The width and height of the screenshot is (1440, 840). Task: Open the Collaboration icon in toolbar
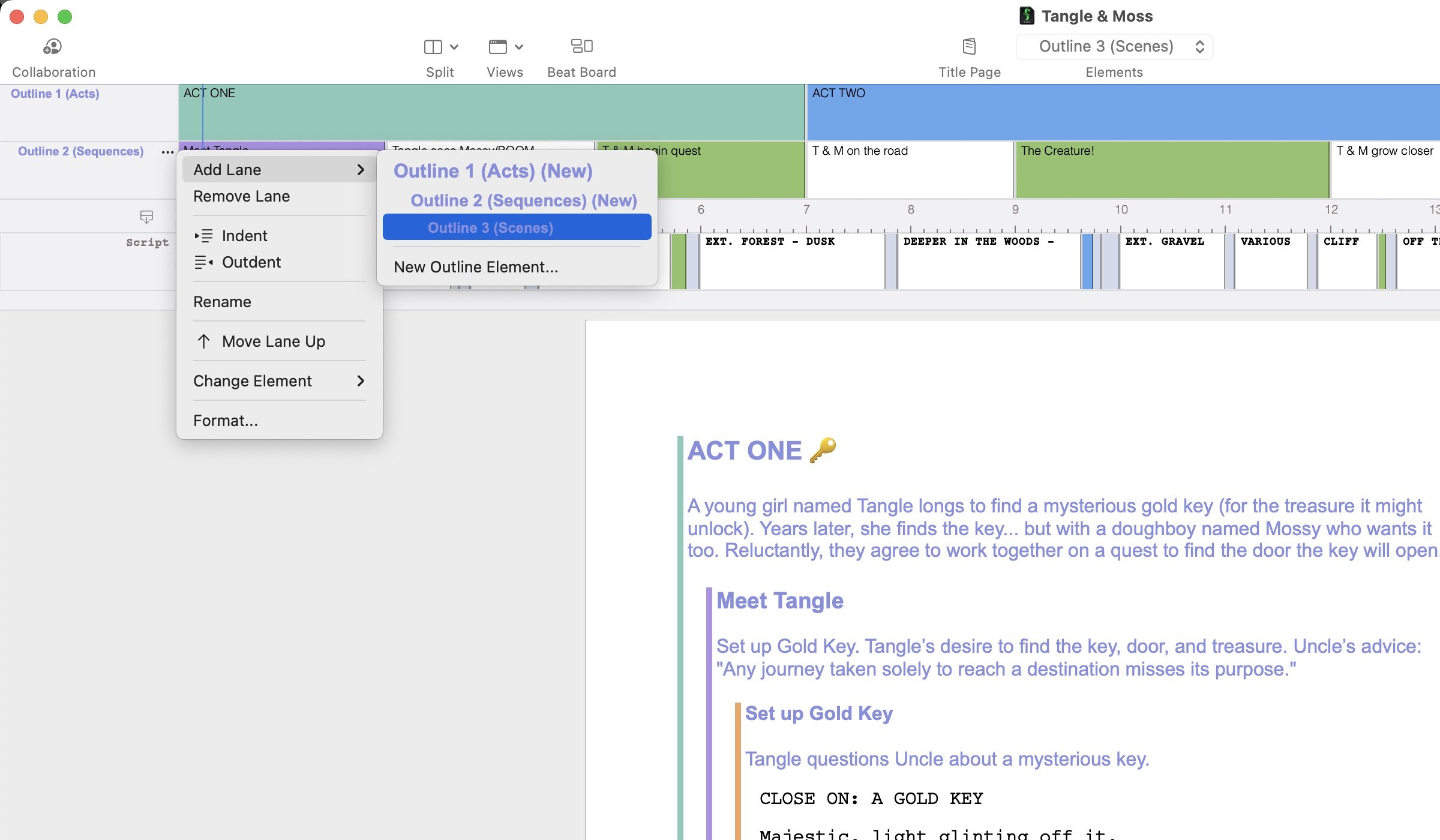pos(53,47)
